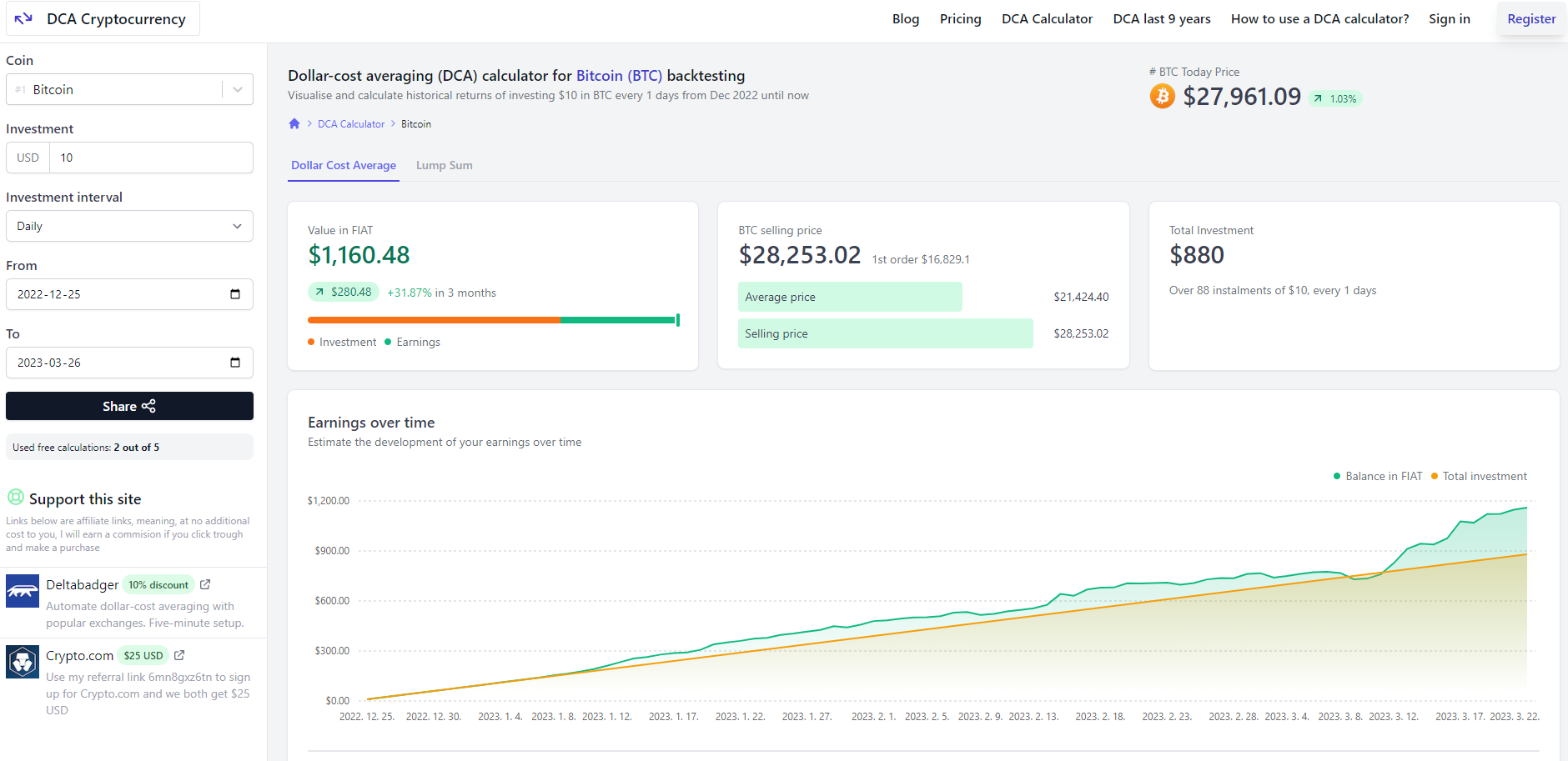Click Sign in

(x=1450, y=18)
